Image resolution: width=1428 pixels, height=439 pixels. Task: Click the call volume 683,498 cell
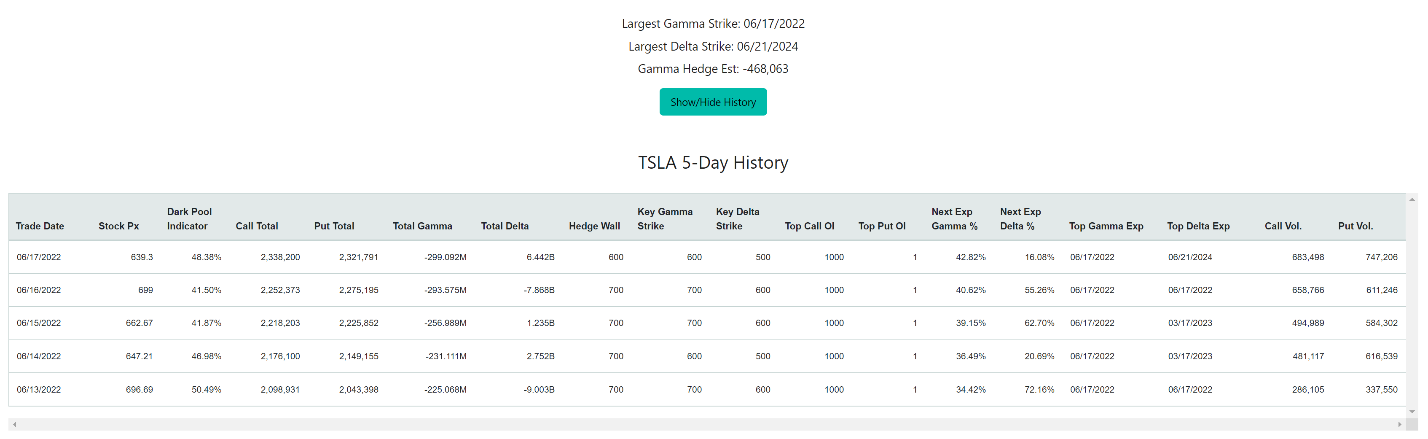(1307, 257)
